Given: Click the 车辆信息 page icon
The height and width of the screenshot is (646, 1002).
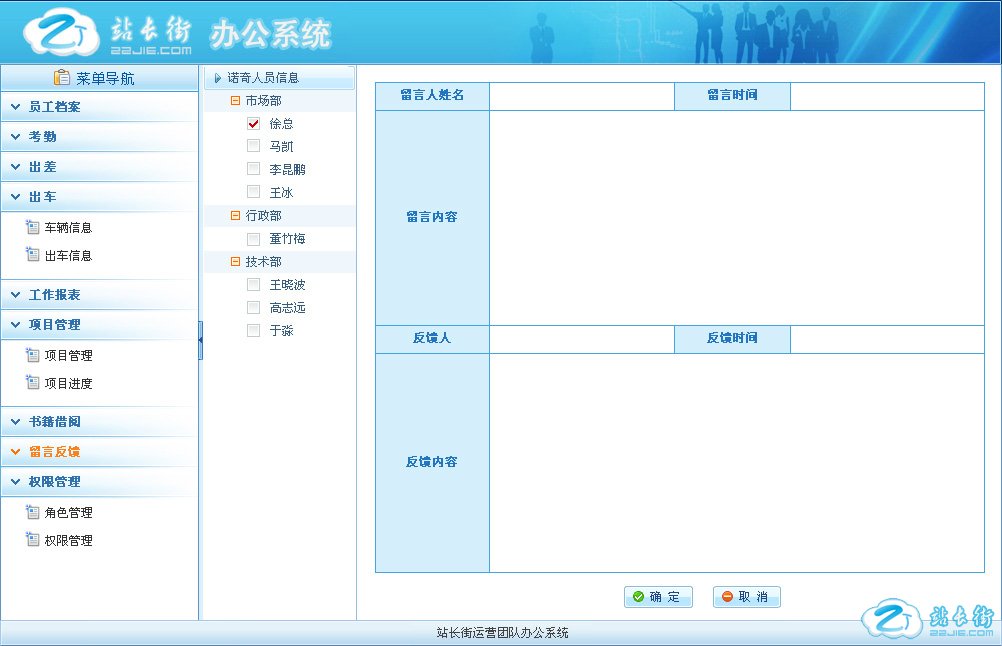Looking at the screenshot, I should (x=32, y=227).
